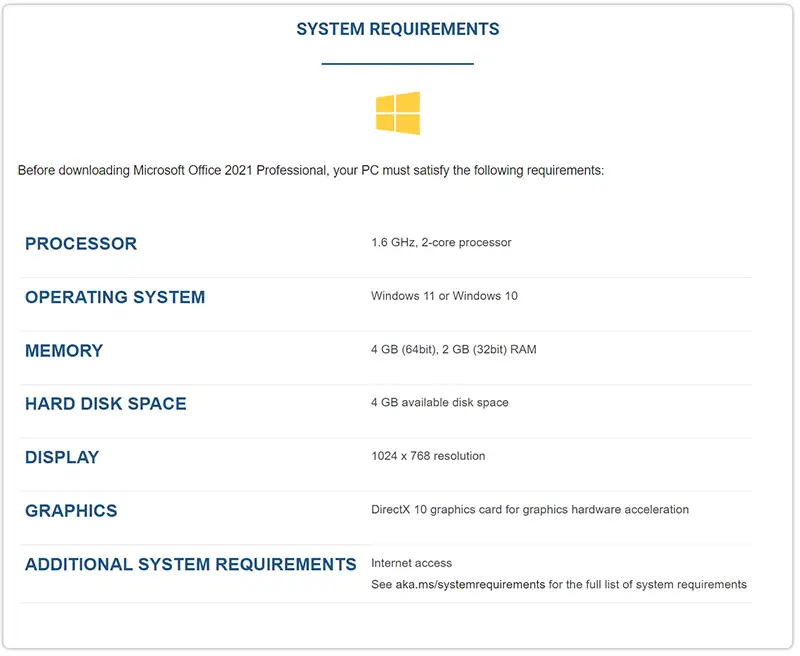Click the HARD DISK SPACE label

(106, 404)
